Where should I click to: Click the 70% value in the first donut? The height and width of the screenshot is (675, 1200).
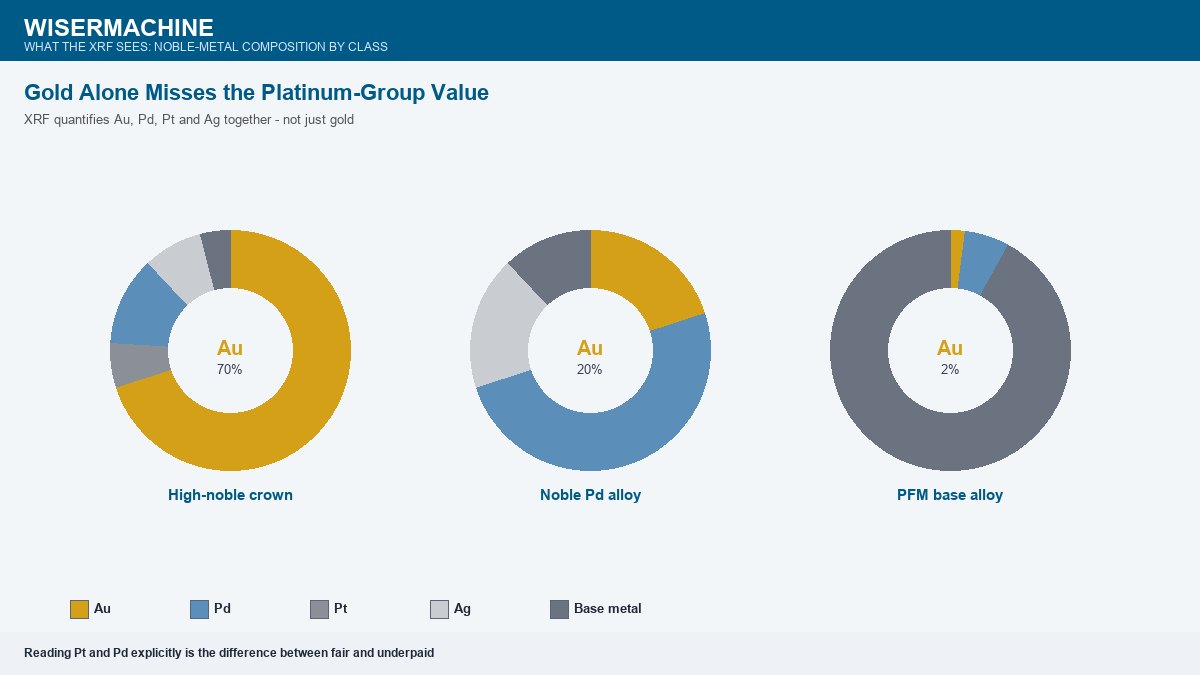pyautogui.click(x=230, y=369)
